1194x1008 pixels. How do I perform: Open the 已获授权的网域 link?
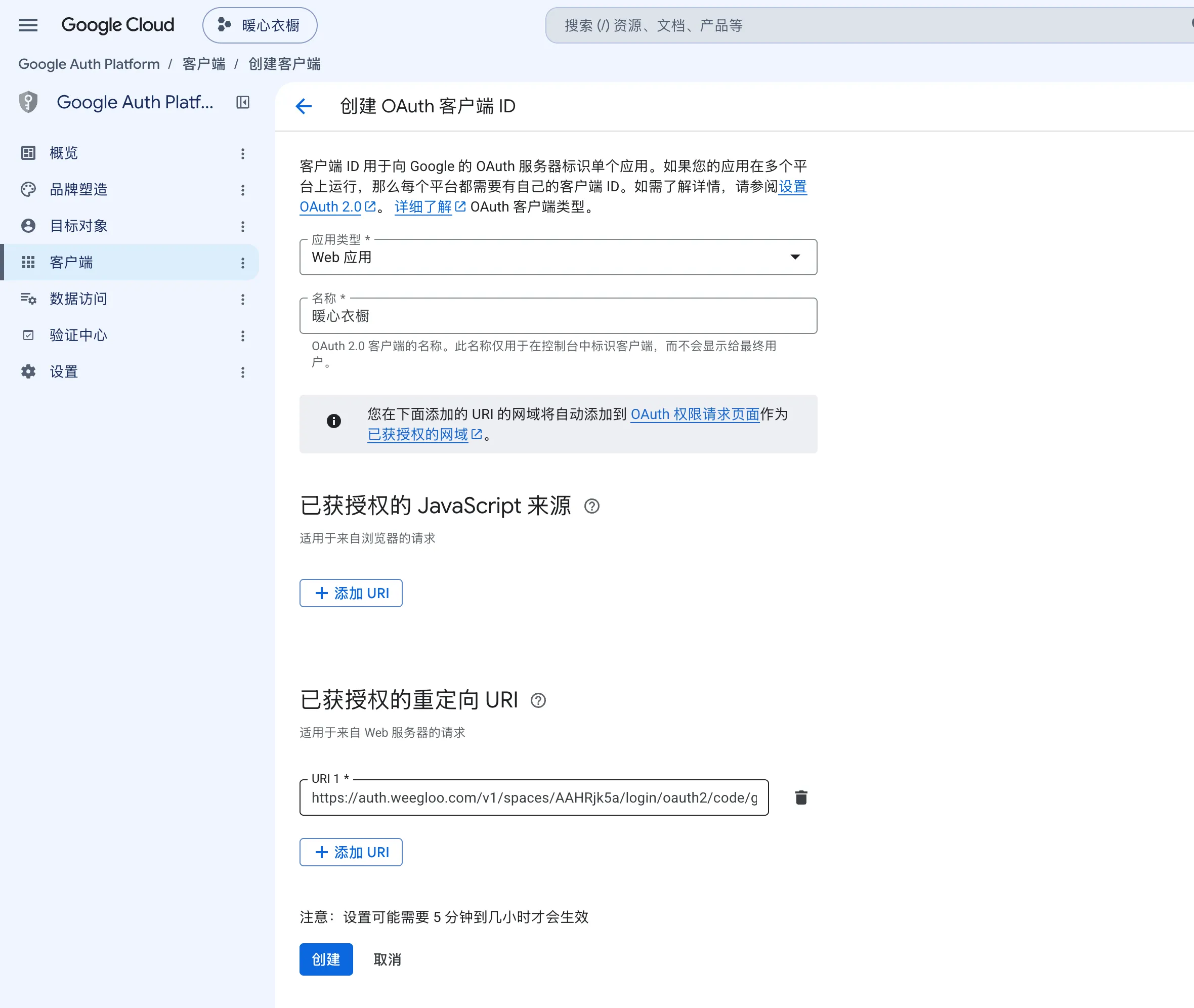pos(424,435)
